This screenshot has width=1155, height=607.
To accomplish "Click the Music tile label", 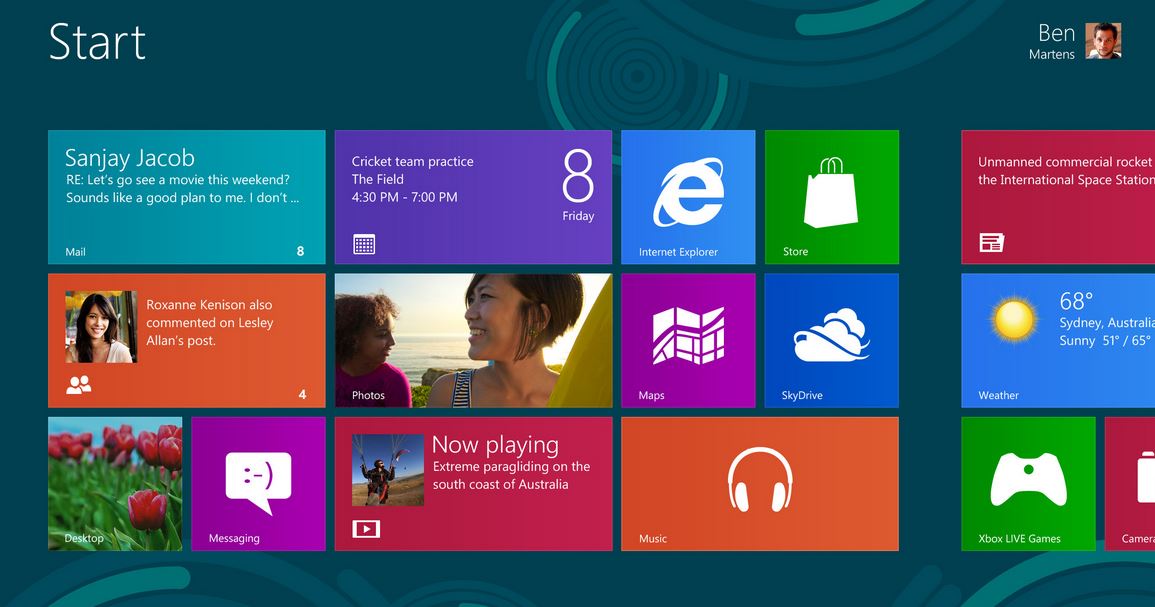I will pyautogui.click(x=653, y=538).
